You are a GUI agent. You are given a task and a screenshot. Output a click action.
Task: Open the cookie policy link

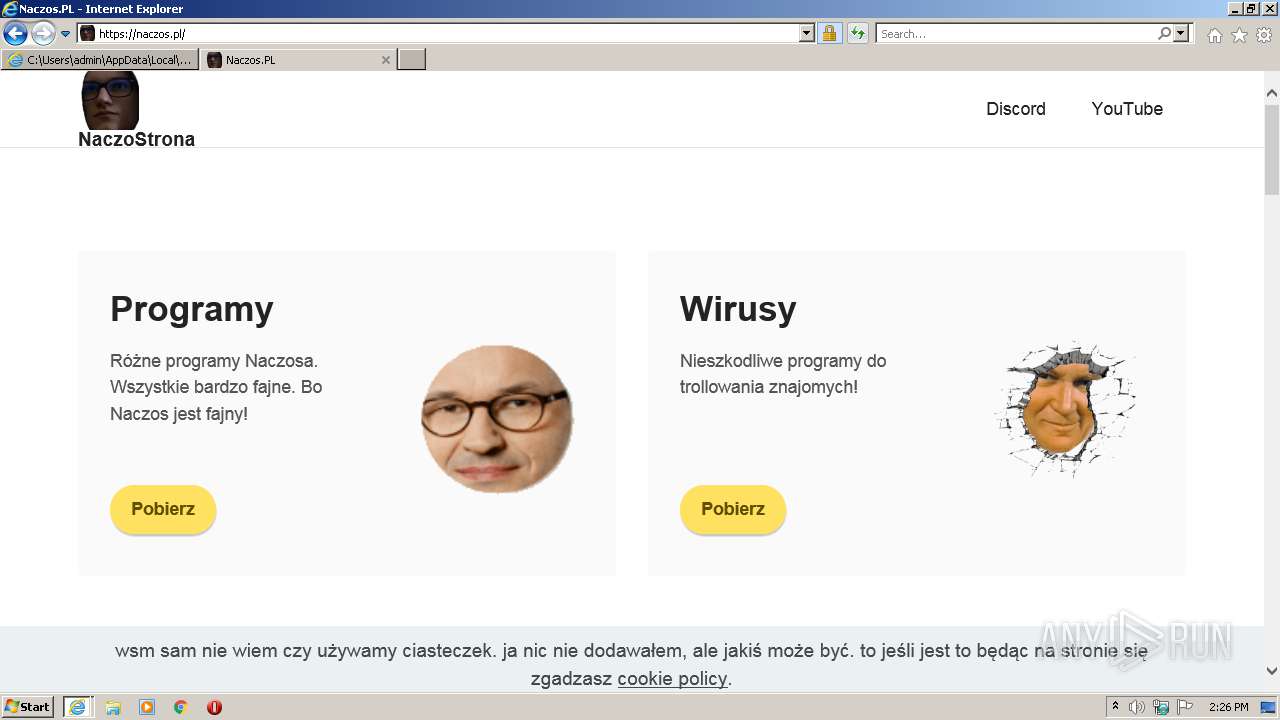pos(672,679)
